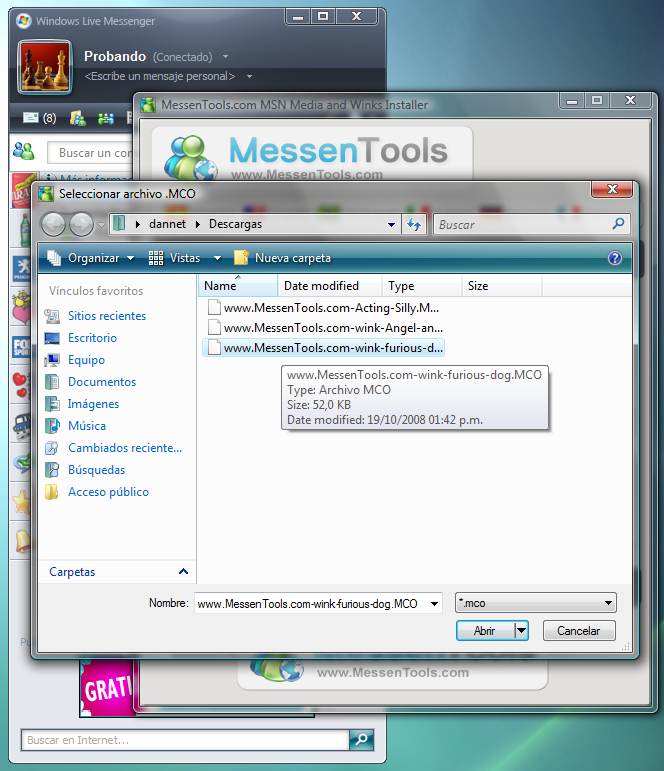
Task: Click the chess avatar picture in Messenger
Action: [45, 68]
